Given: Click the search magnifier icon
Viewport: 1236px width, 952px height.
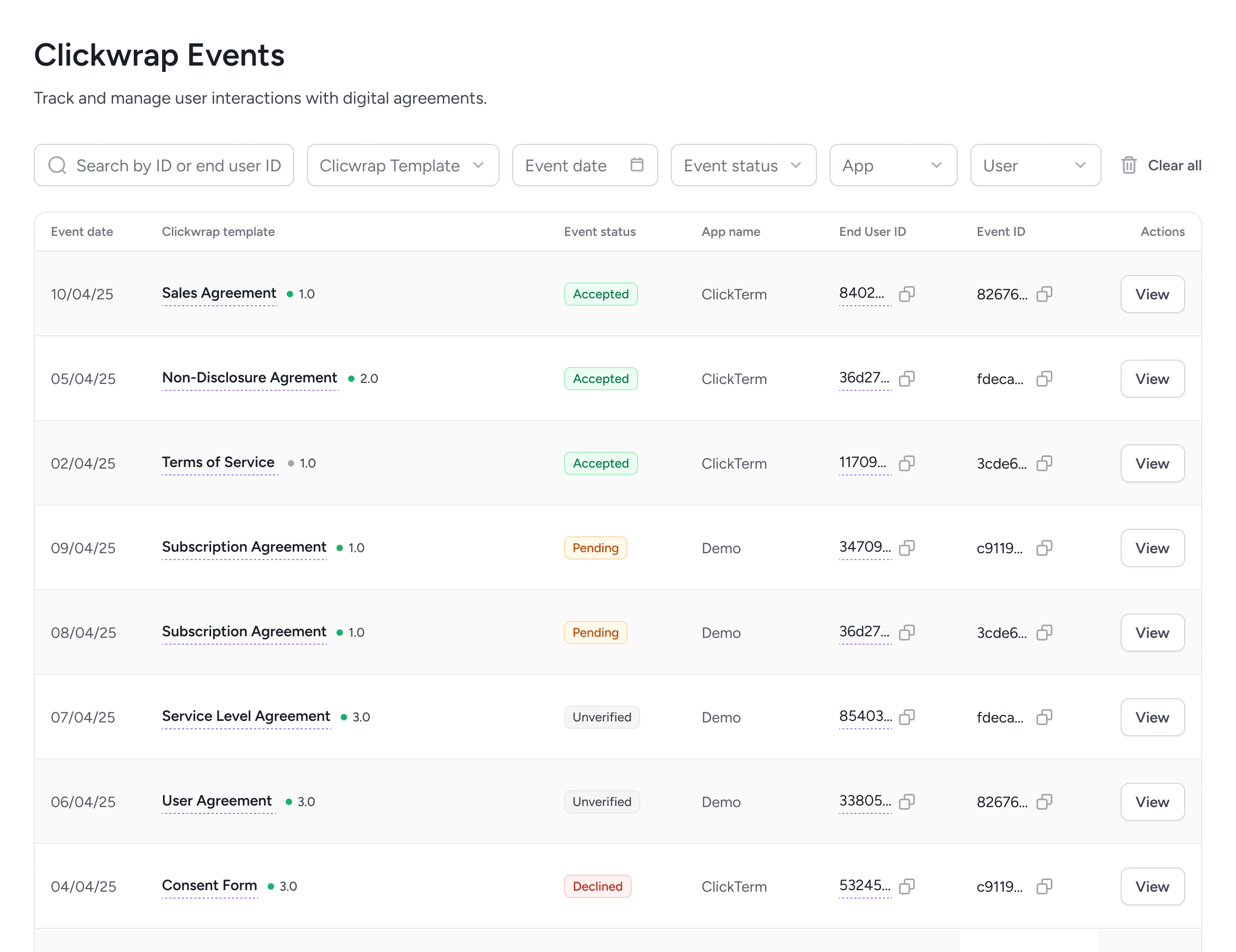Looking at the screenshot, I should (57, 165).
